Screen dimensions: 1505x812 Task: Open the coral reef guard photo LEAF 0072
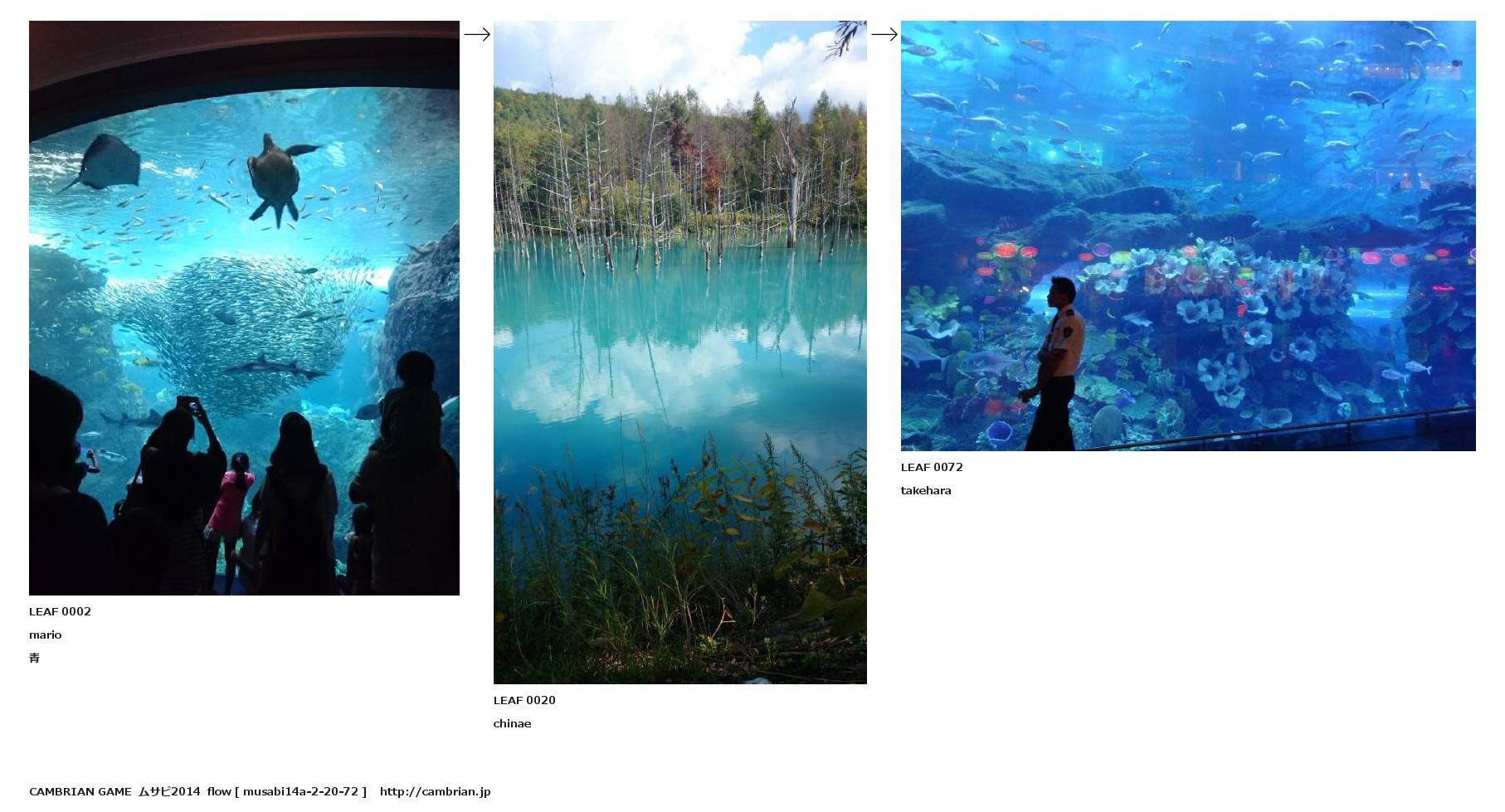tap(1188, 236)
